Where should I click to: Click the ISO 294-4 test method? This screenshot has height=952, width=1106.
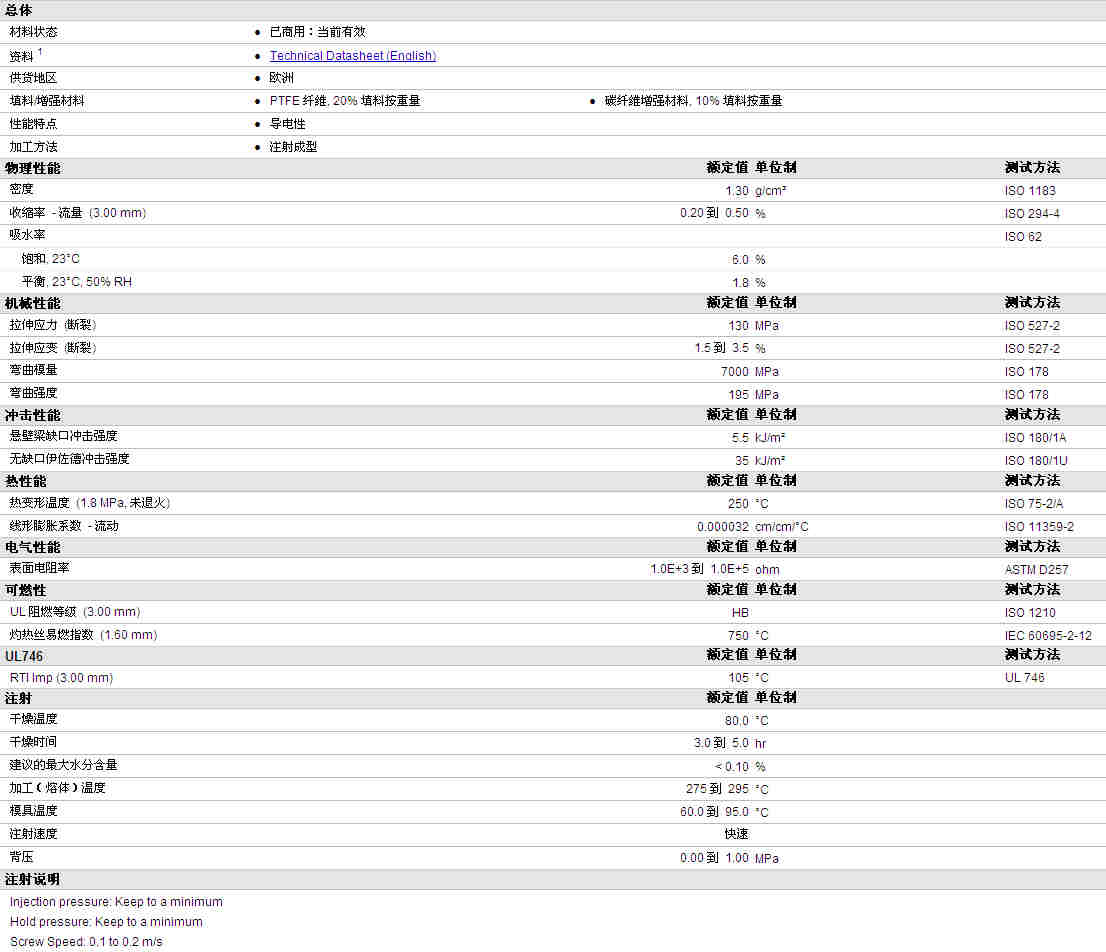1032,214
